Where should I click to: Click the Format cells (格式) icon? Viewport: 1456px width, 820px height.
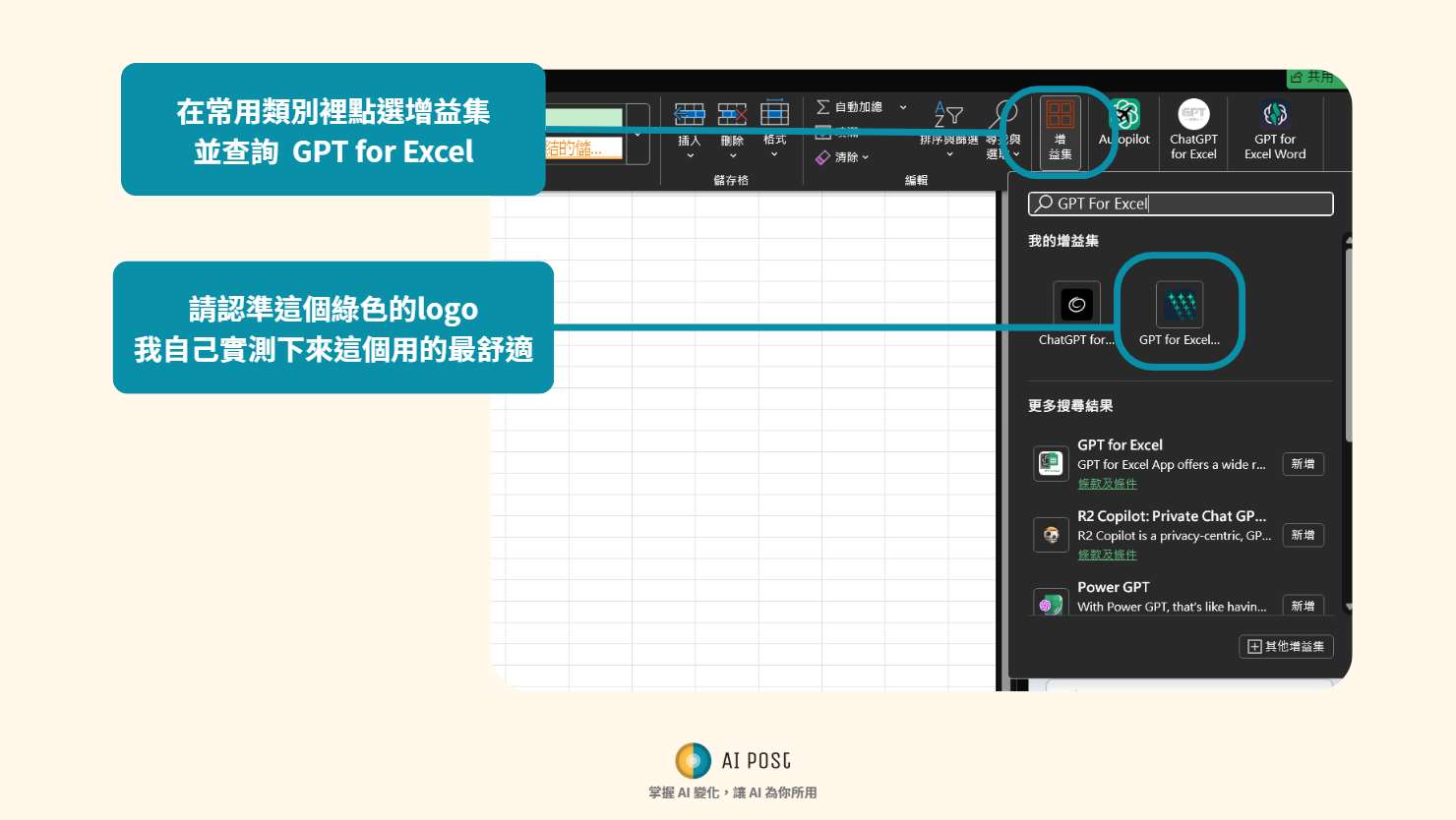pos(774,114)
